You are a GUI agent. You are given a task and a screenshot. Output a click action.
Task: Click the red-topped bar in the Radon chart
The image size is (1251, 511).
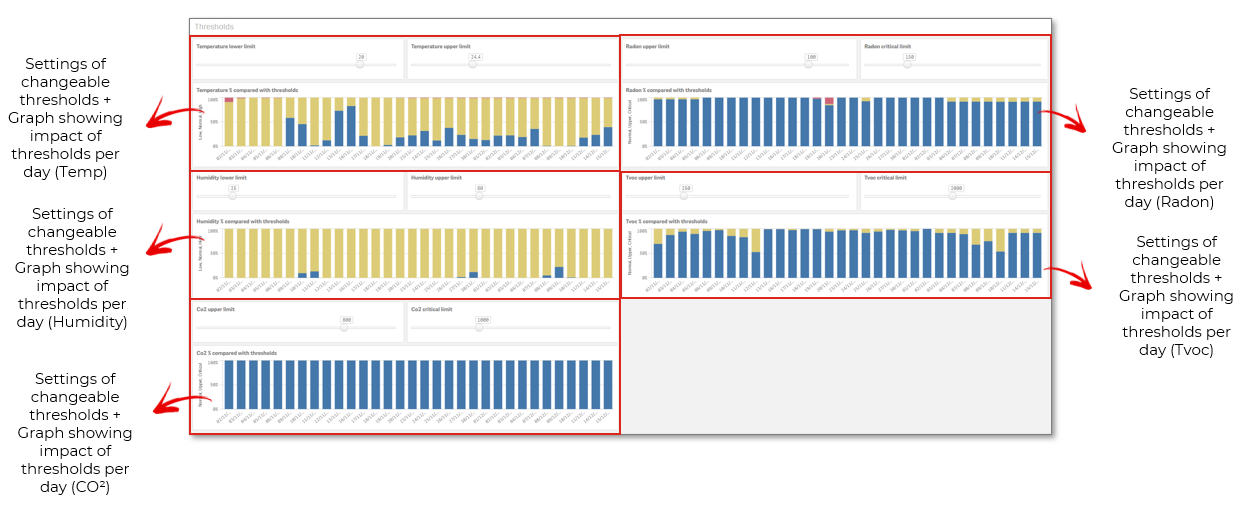click(x=829, y=122)
